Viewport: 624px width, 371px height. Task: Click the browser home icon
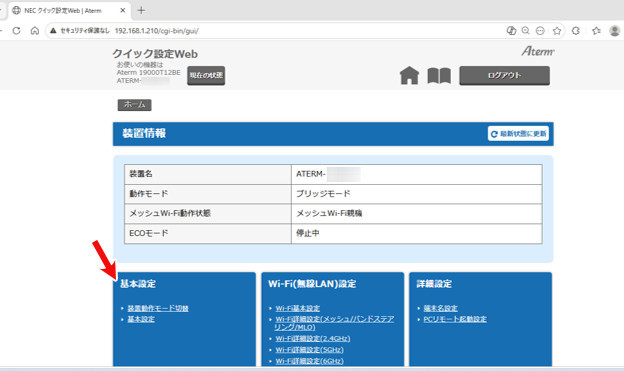click(x=35, y=31)
